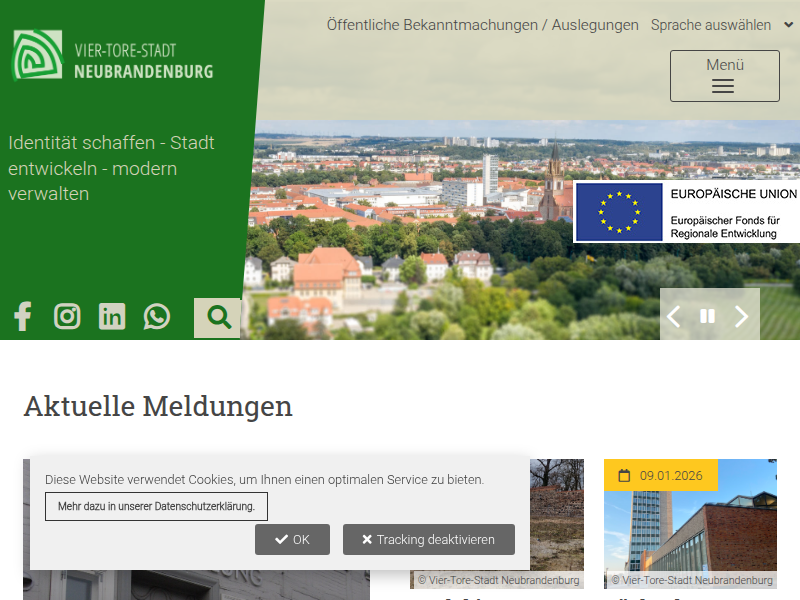
Task: Open the news thumbnail dated 09.01.2026
Action: [690, 530]
